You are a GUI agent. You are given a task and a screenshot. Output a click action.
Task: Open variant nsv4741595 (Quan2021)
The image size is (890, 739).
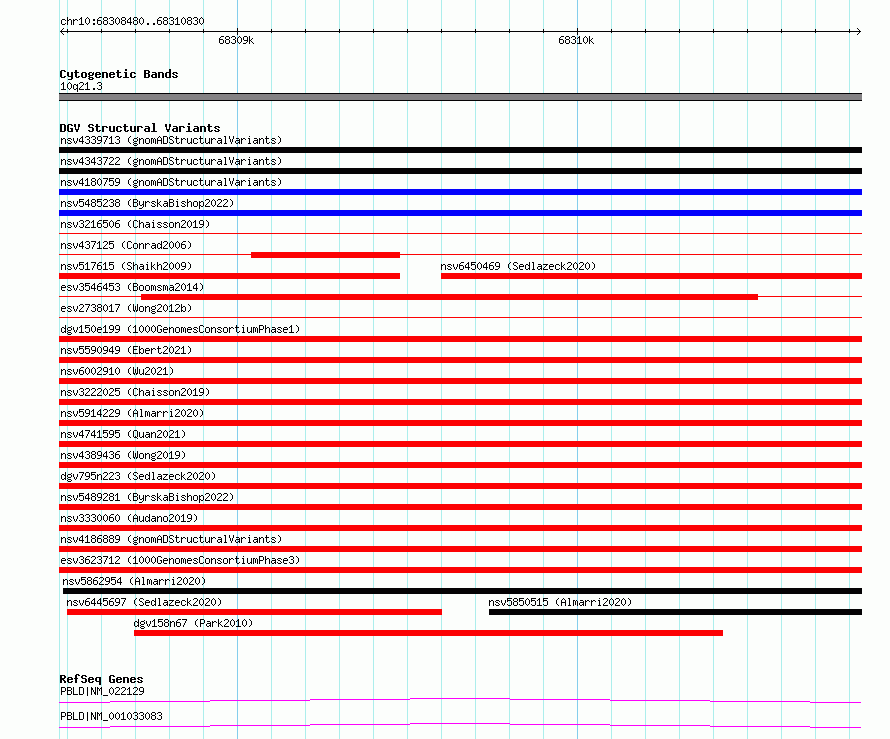pos(123,434)
